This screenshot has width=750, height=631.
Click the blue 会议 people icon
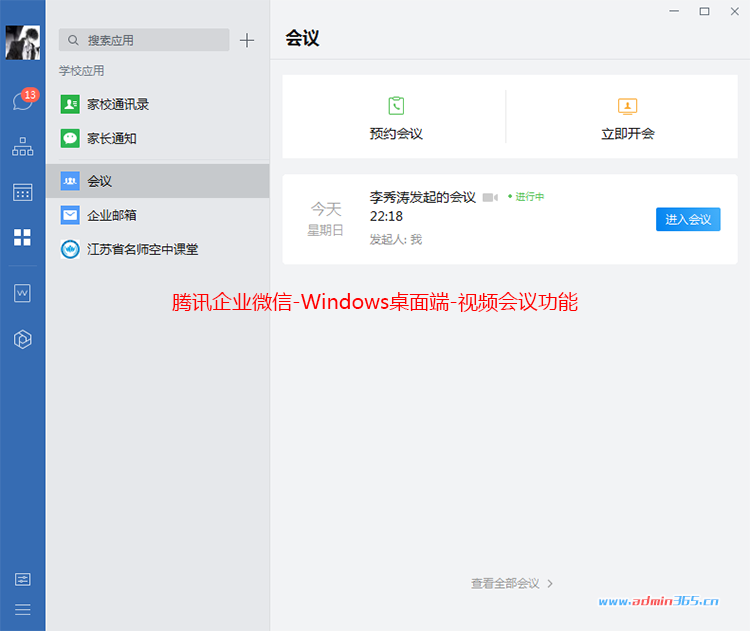(70, 181)
